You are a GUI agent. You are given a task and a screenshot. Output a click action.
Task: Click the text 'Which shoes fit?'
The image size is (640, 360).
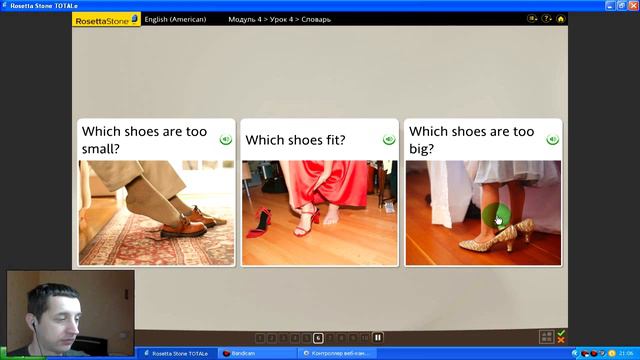pyautogui.click(x=296, y=140)
